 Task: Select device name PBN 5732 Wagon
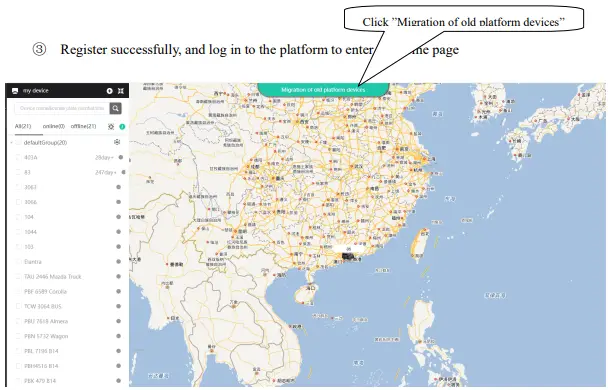pos(46,336)
